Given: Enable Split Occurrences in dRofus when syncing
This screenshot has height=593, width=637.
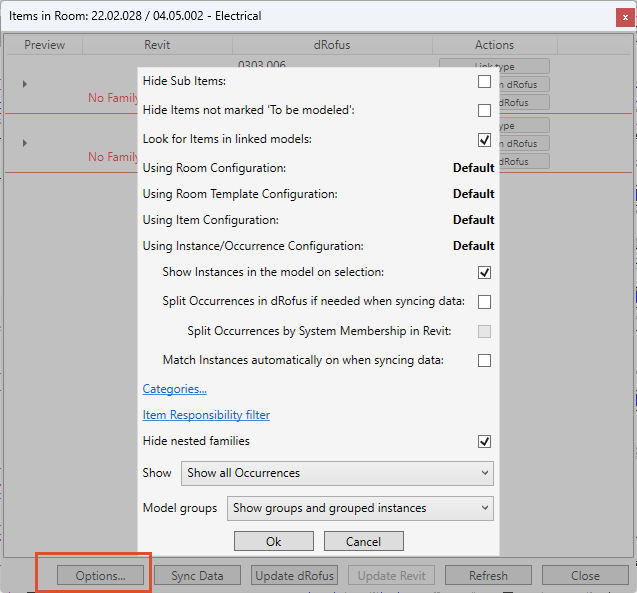Looking at the screenshot, I should 484,301.
